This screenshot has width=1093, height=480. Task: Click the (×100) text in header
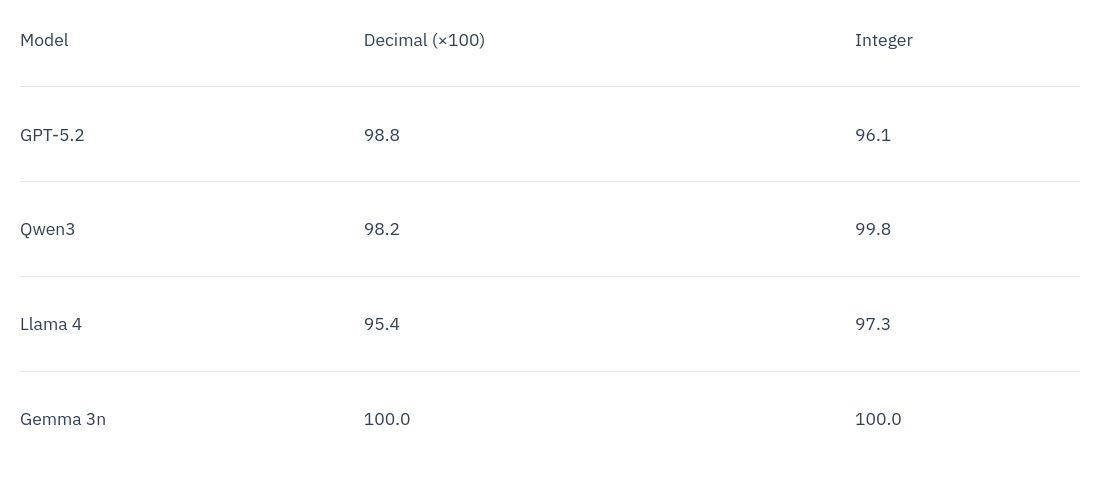click(x=459, y=41)
